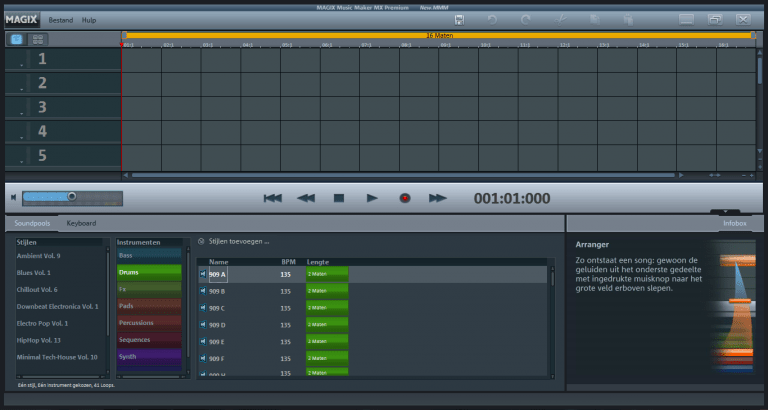Switch to the single arranger view icon
This screenshot has width=768, height=410.
click(x=16, y=40)
